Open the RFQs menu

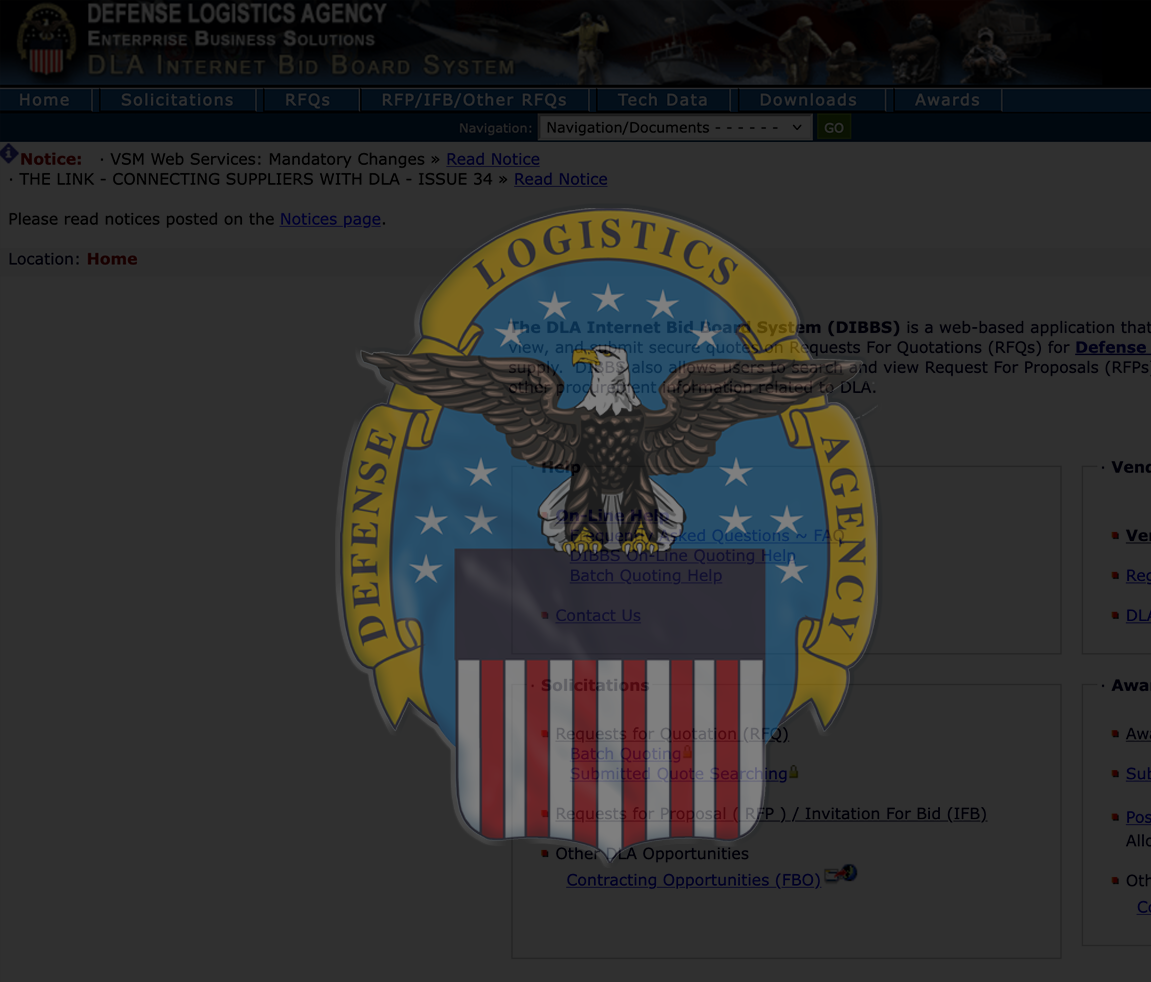point(308,100)
